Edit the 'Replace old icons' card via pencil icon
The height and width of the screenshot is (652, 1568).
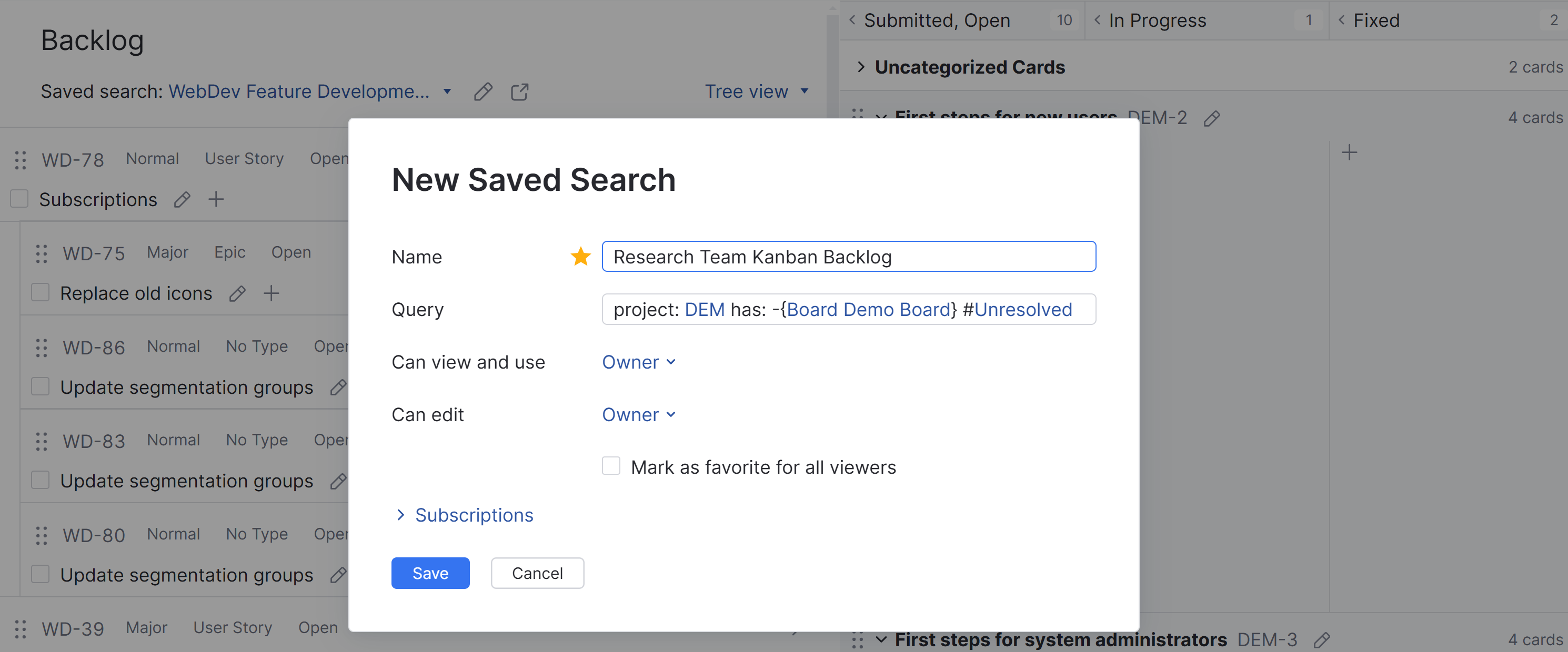pos(237,293)
